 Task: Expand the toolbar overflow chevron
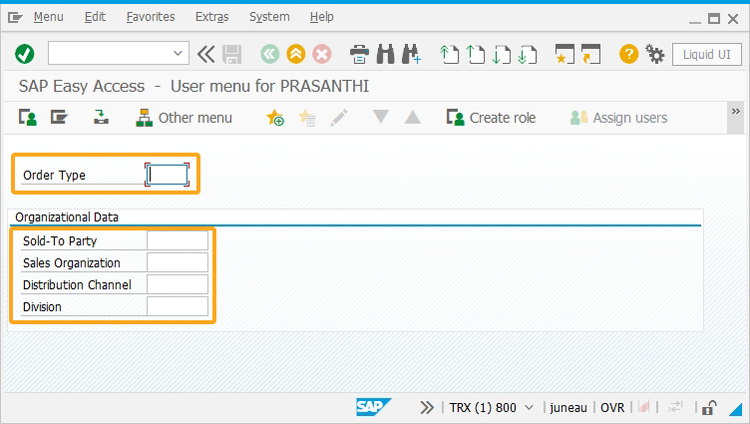click(x=736, y=112)
